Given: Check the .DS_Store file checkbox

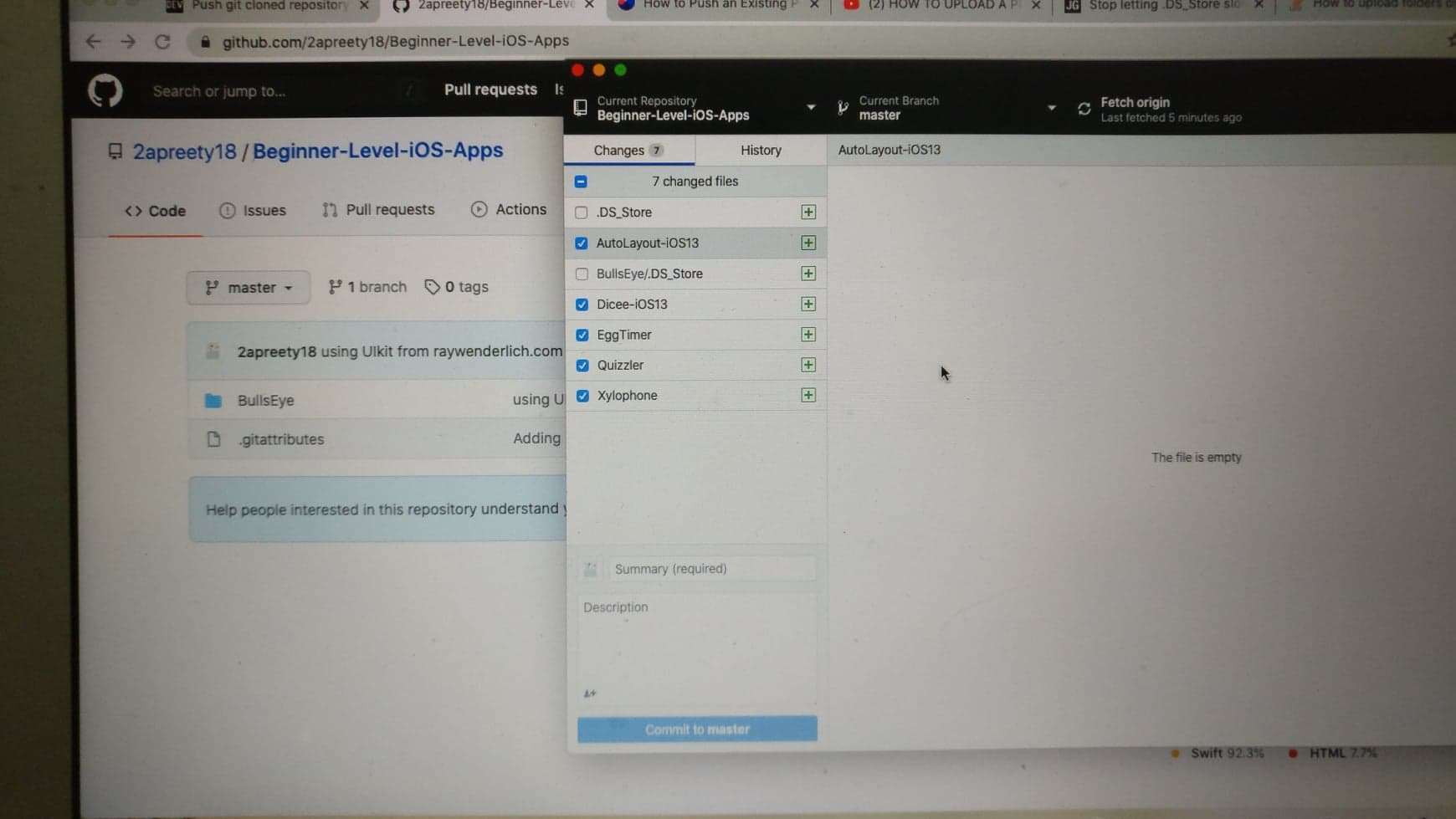Looking at the screenshot, I should [582, 212].
